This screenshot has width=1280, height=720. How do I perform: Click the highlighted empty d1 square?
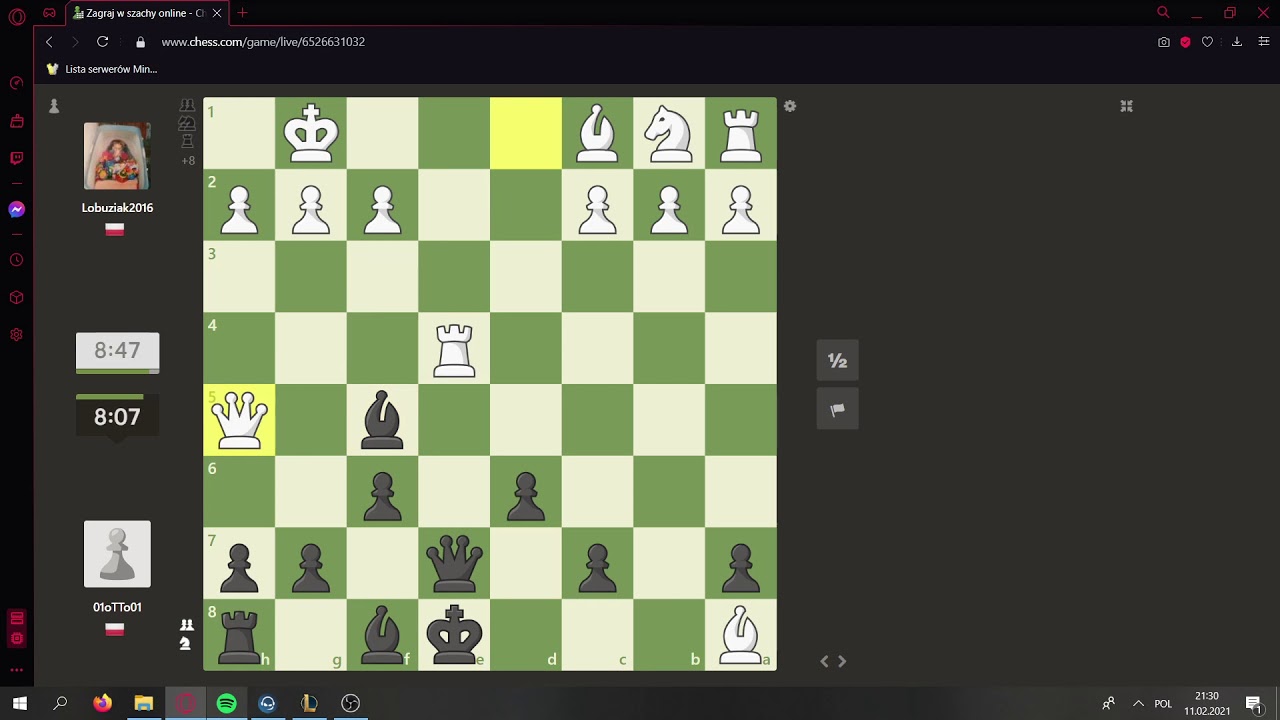[526, 133]
